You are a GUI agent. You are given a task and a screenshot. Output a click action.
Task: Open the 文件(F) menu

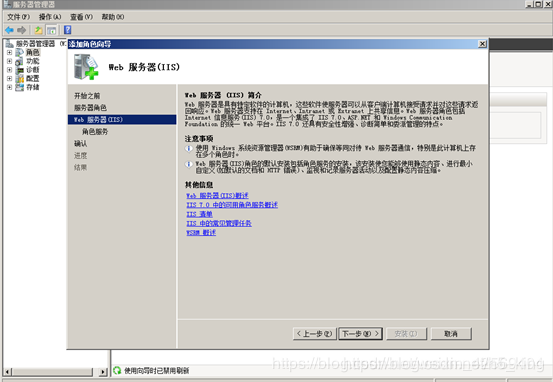click(x=18, y=17)
